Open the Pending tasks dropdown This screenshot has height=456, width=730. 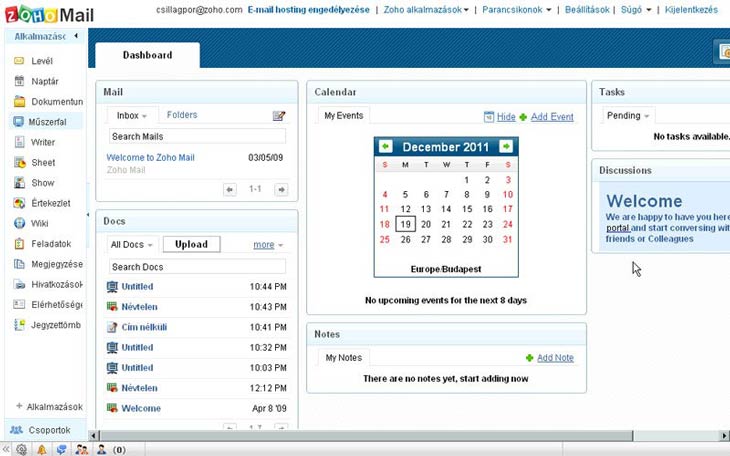click(x=628, y=116)
